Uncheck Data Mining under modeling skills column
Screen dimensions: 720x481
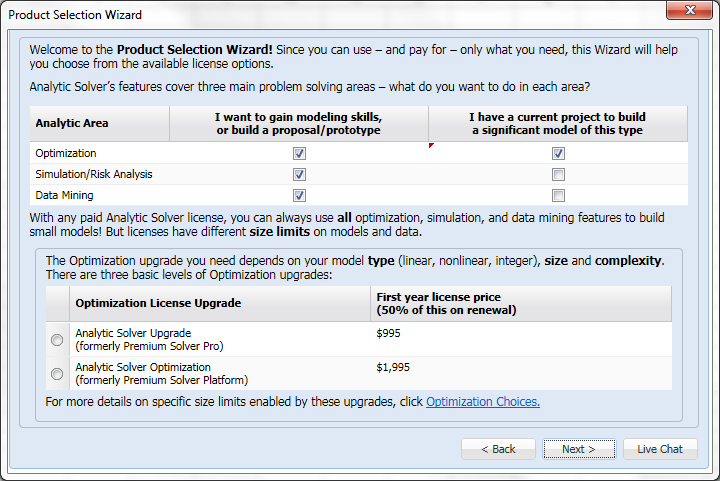(x=299, y=196)
